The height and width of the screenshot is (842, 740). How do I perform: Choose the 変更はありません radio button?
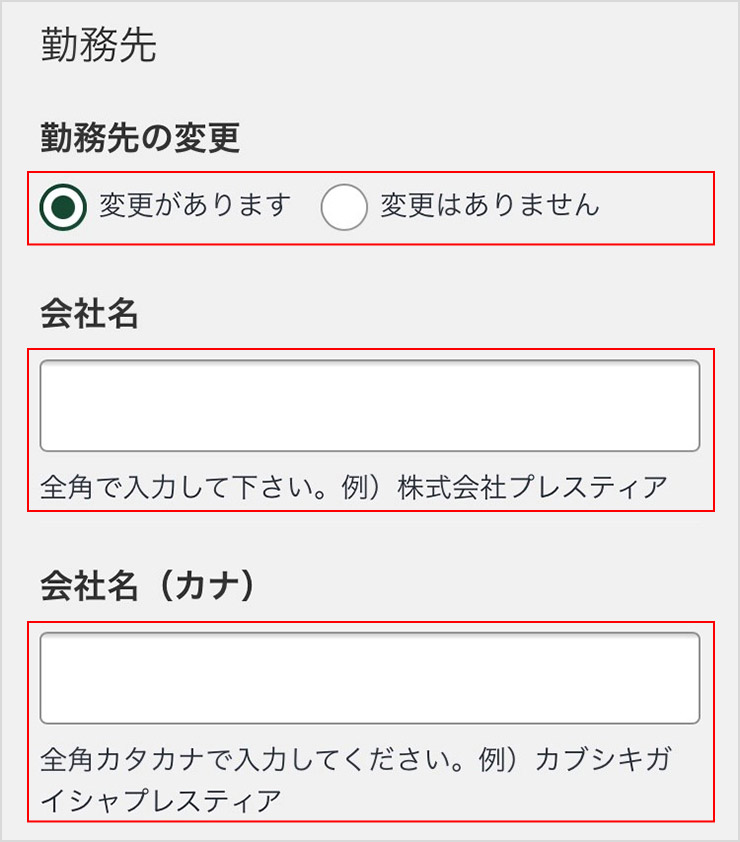click(345, 207)
